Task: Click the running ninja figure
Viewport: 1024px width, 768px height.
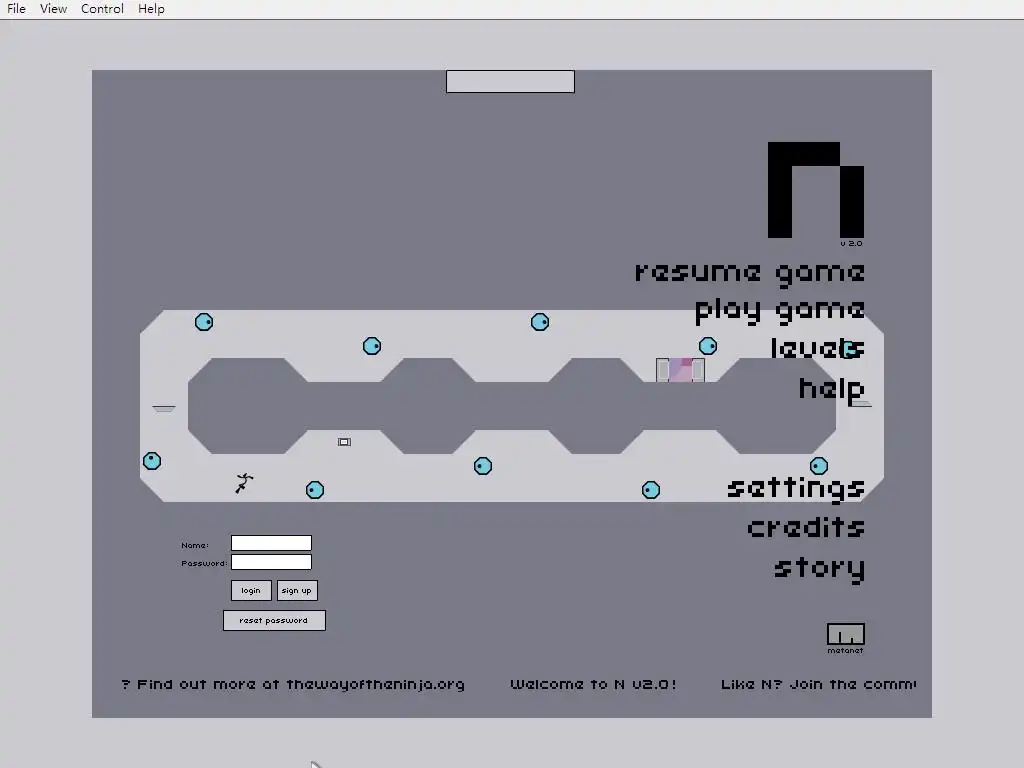Action: point(244,483)
